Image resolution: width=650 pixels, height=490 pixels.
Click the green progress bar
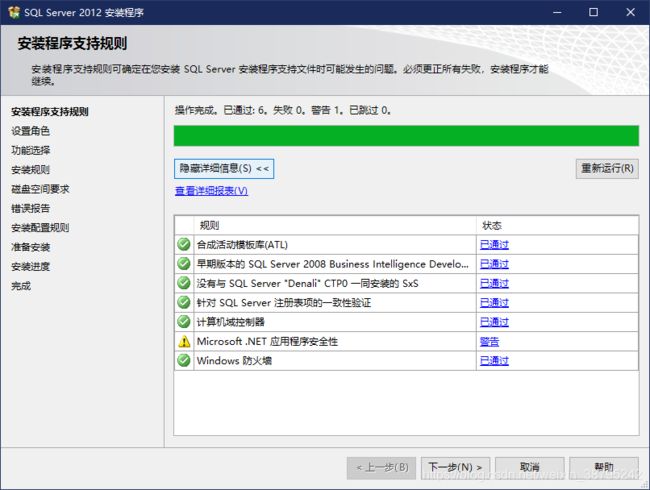tap(406, 136)
